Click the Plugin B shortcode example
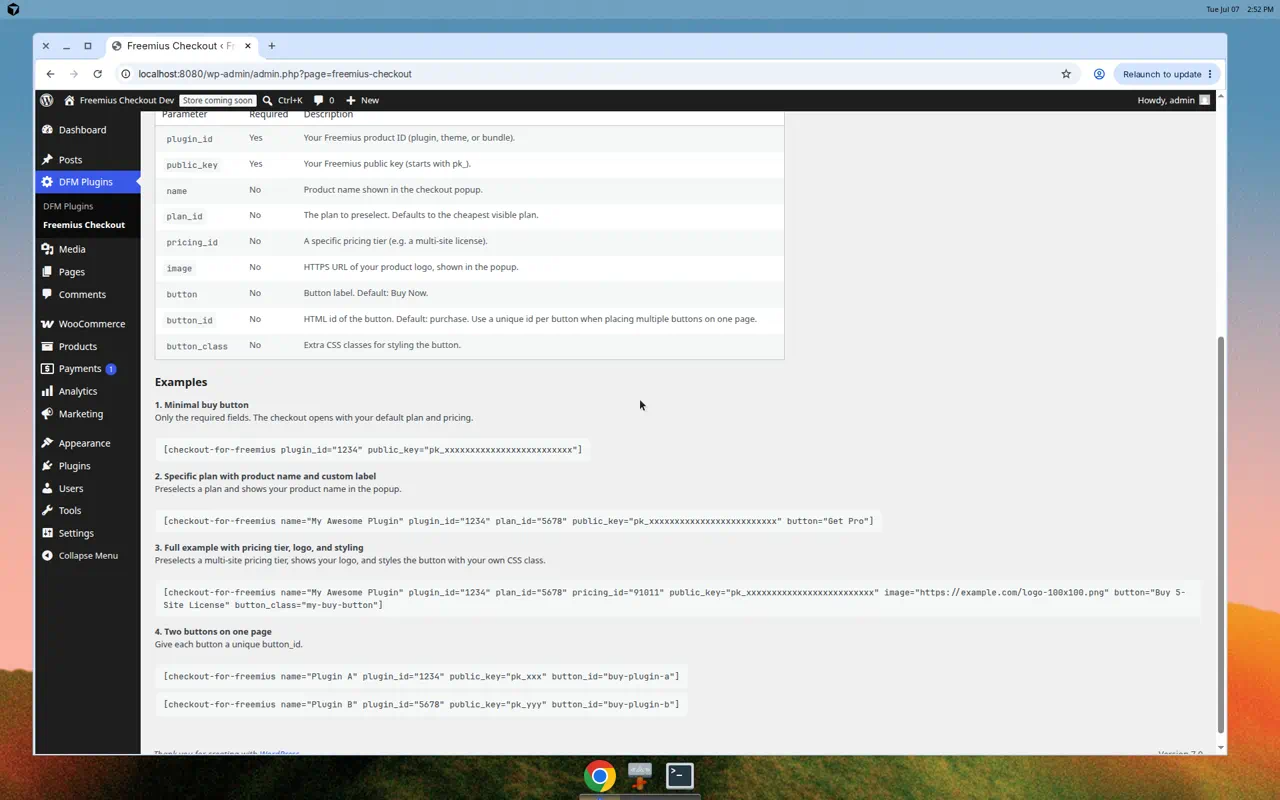Screen dimensions: 1280x800 [421, 704]
